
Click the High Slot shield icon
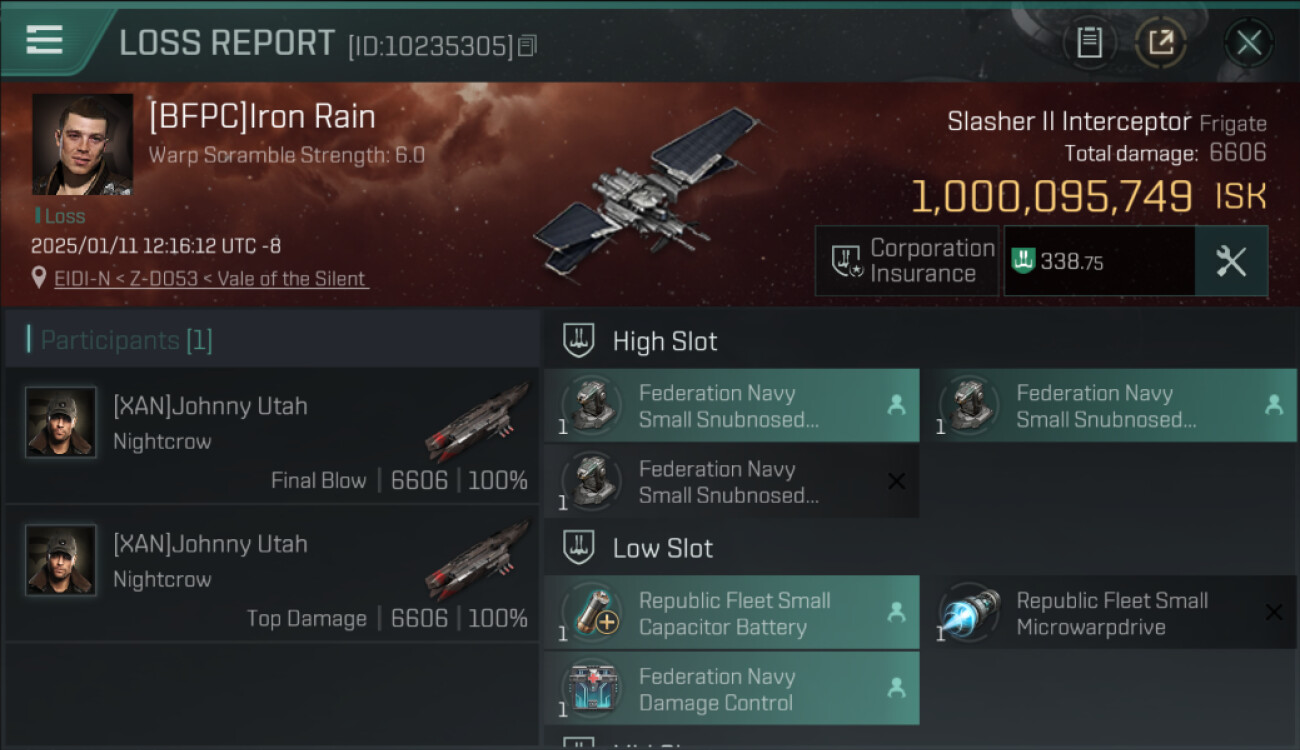pyautogui.click(x=579, y=341)
